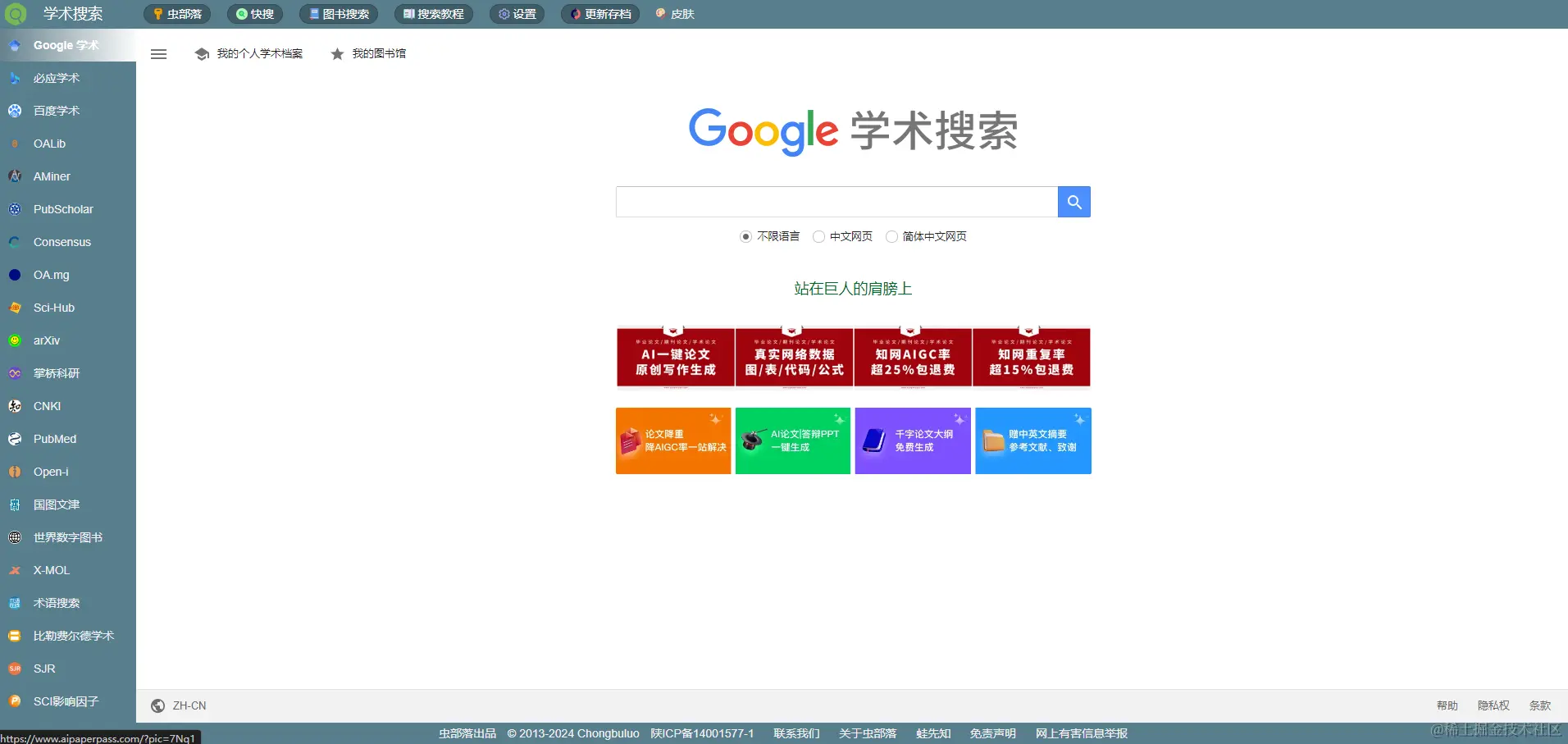Click the 网上有害信息举报 footer link
This screenshot has height=744, width=1568.
[x=1082, y=733]
